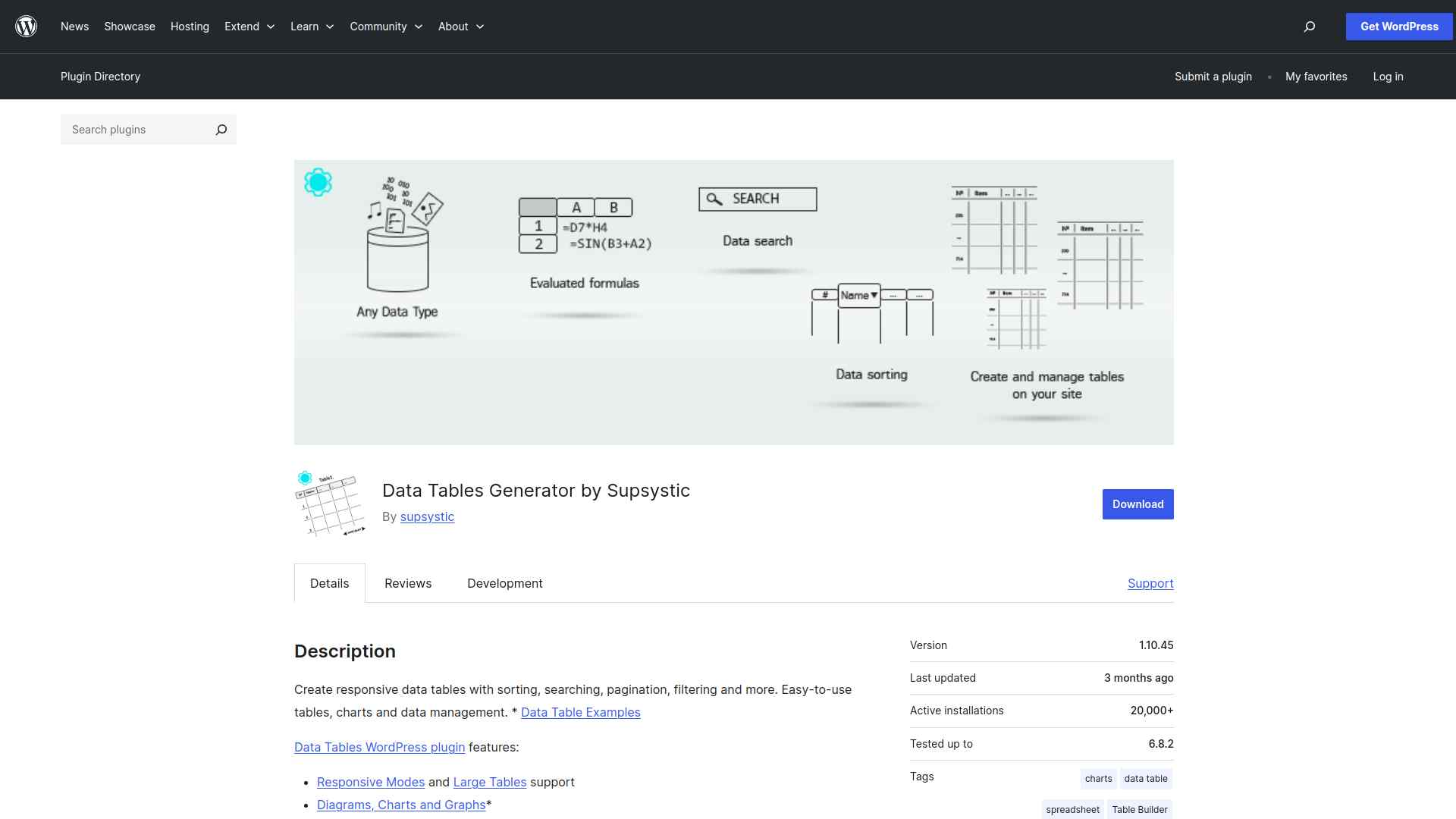Click the Log in link
This screenshot has width=1456, height=819.
point(1388,77)
